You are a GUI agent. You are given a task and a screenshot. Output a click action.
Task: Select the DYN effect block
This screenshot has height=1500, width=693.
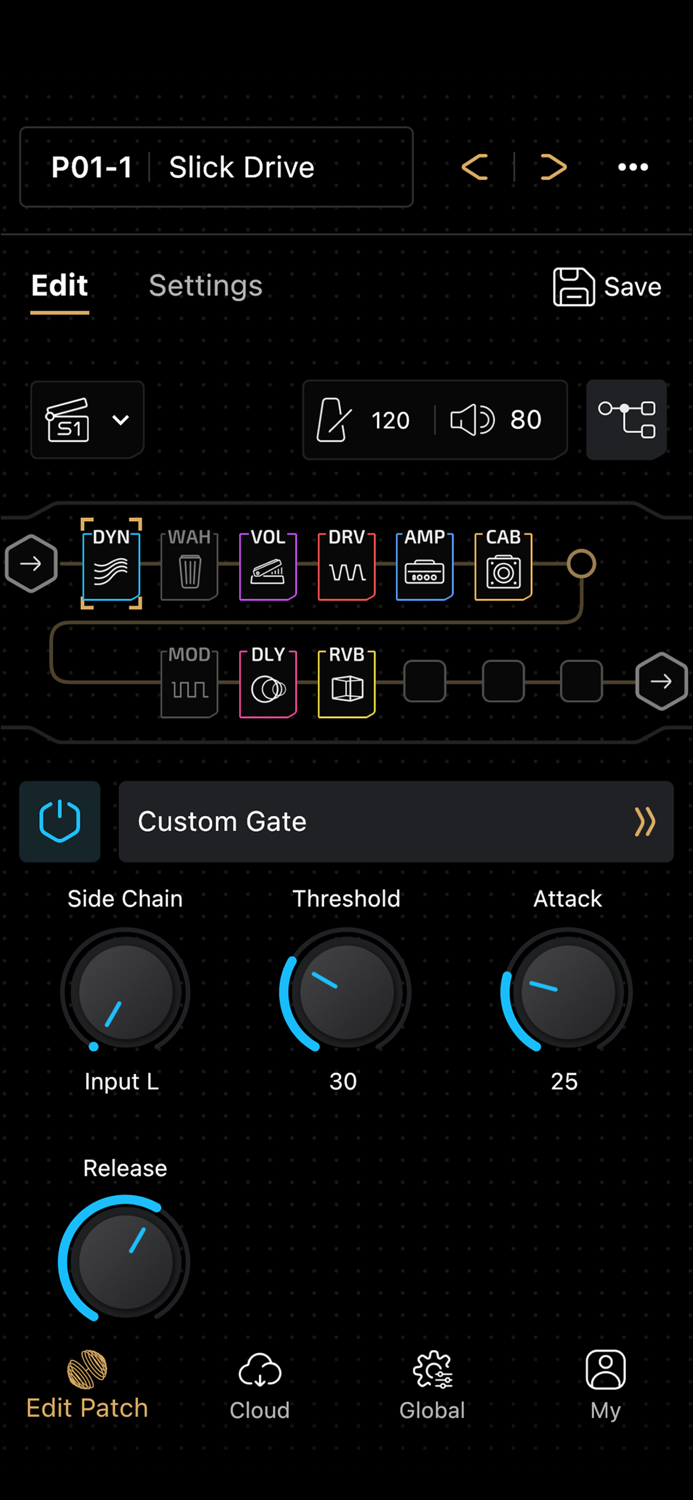(111, 564)
